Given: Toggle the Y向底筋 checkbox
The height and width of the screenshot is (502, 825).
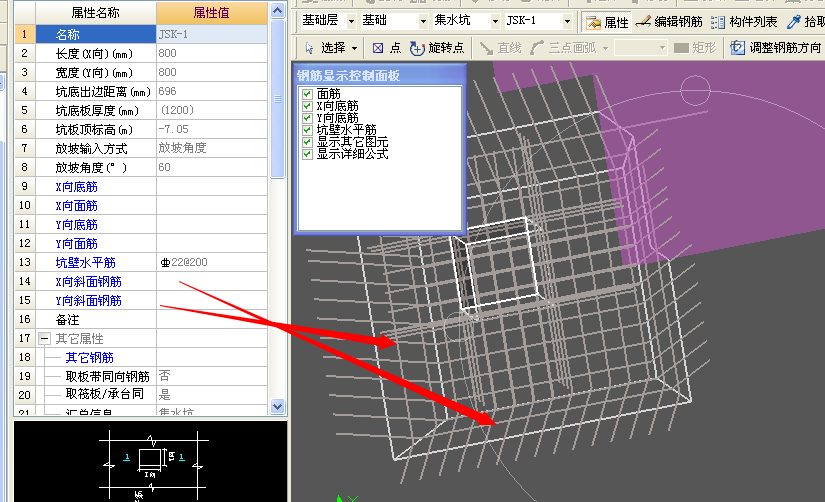Looking at the screenshot, I should [307, 118].
